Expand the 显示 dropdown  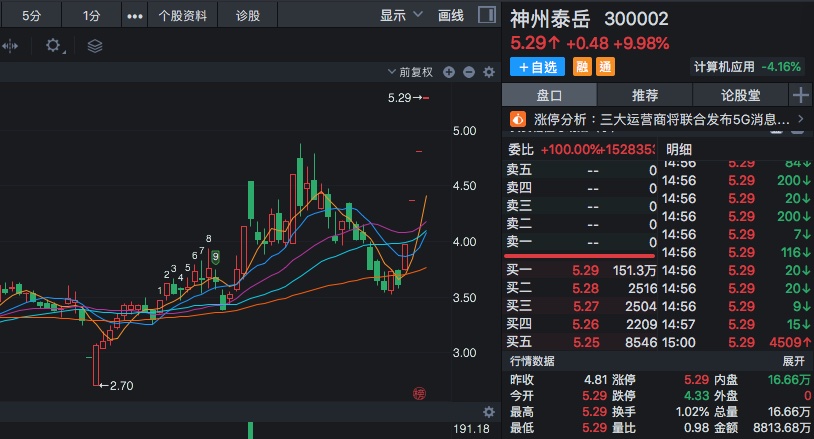pyautogui.click(x=401, y=16)
